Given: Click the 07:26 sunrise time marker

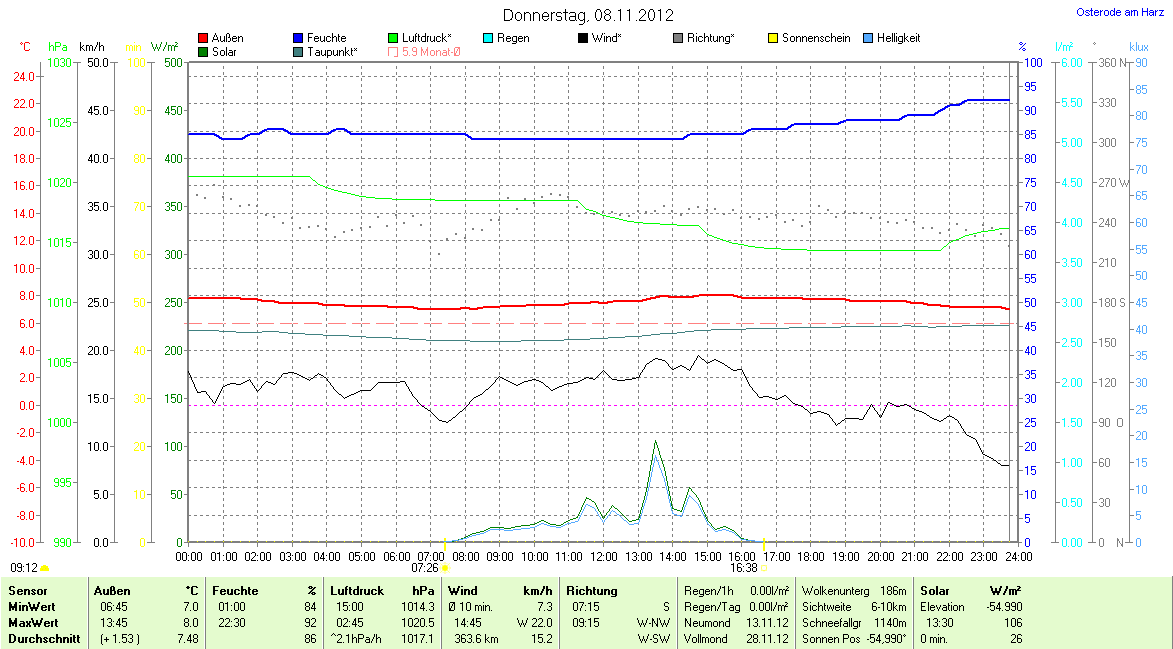Looking at the screenshot, I should click(x=424, y=567).
